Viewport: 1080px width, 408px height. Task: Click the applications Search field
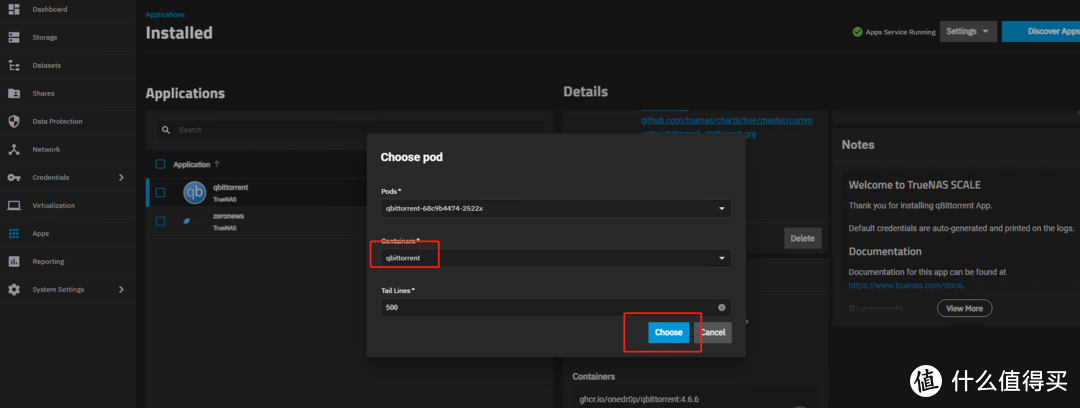point(351,130)
